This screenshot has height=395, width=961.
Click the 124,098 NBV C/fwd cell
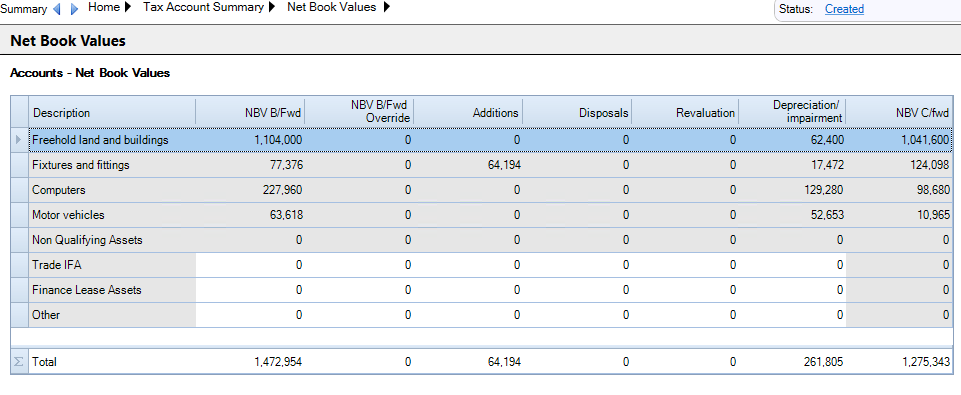pyautogui.click(x=900, y=165)
